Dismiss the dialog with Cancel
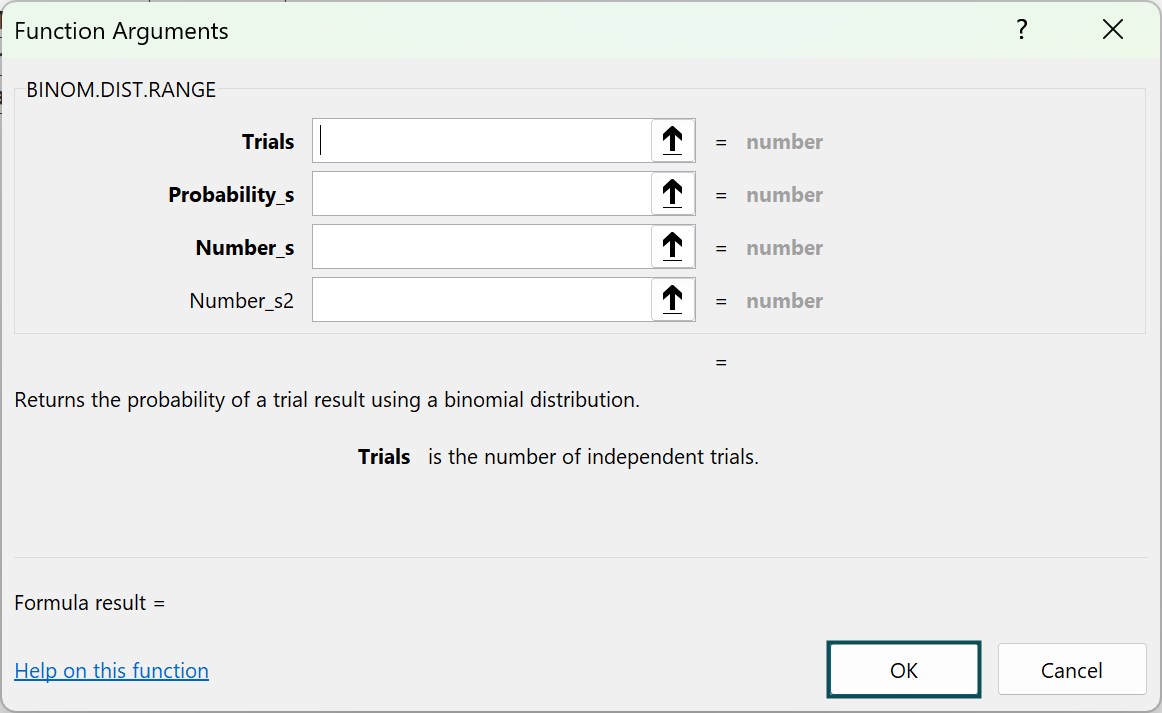The width and height of the screenshot is (1162, 713). 1072,670
